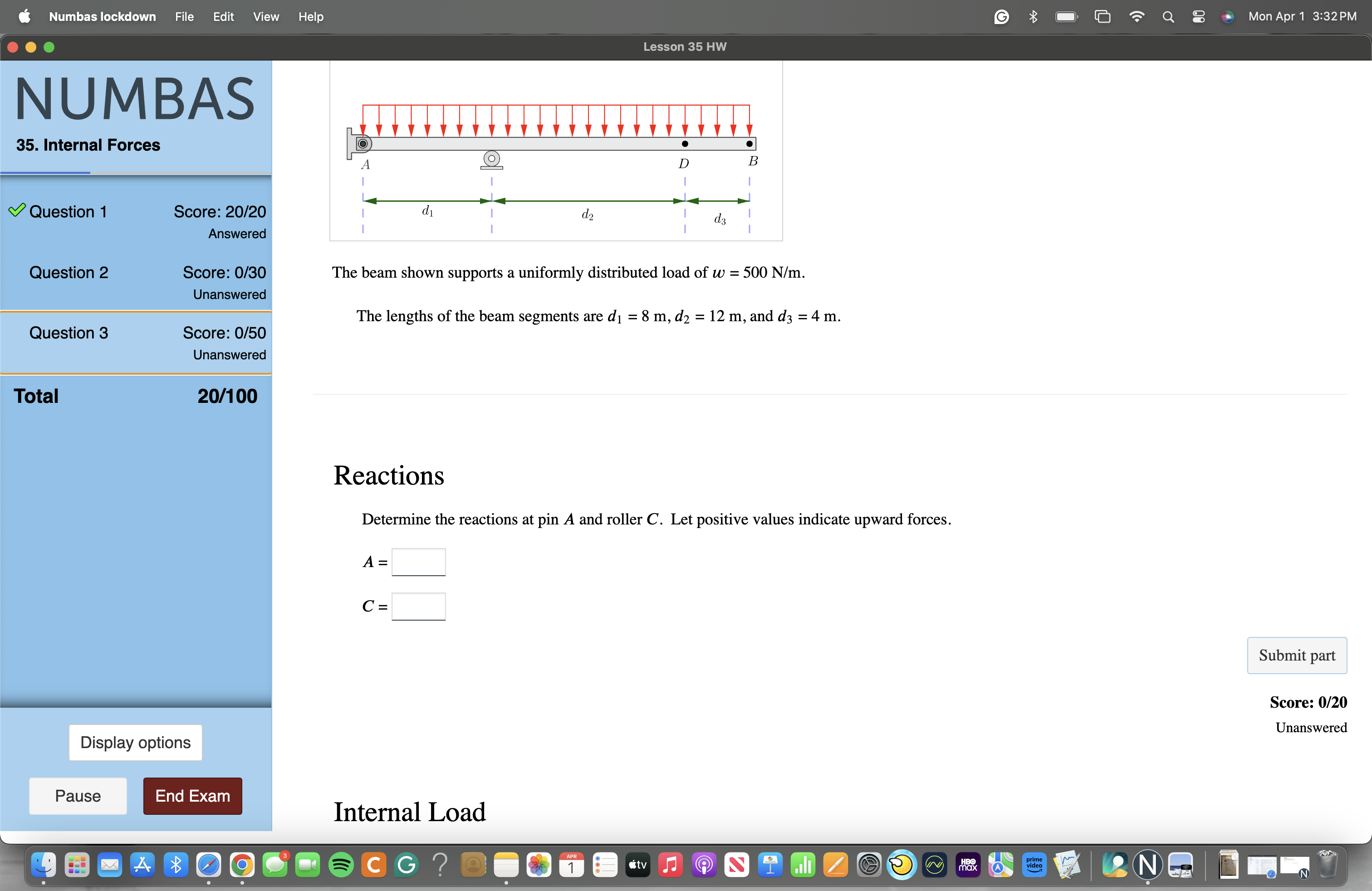Open the View menu
The width and height of the screenshot is (1372, 891).
[x=266, y=17]
